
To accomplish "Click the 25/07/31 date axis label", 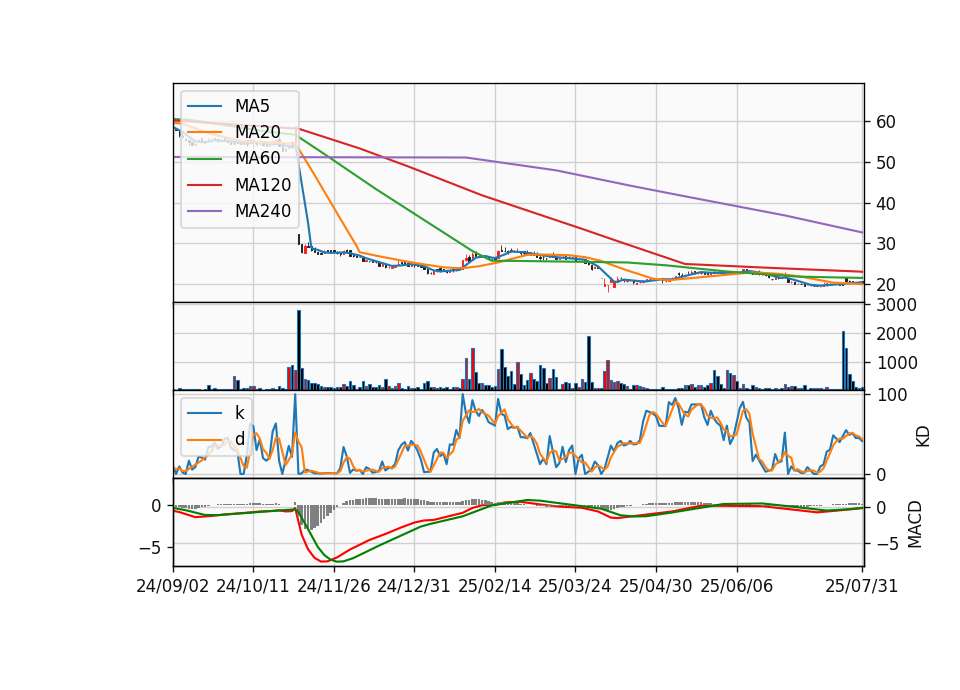I will coord(861,586).
